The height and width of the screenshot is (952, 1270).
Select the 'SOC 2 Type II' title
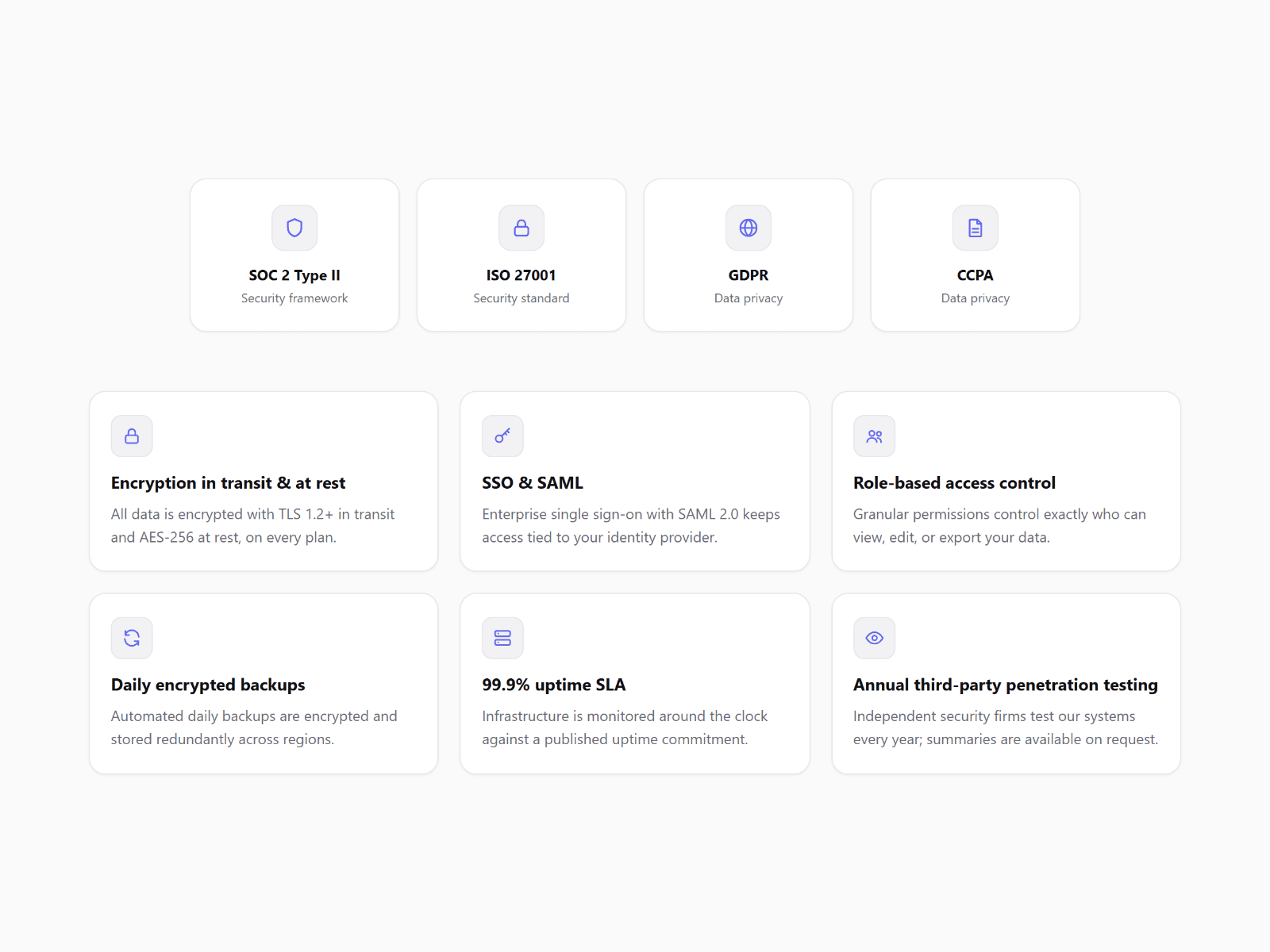click(x=294, y=275)
